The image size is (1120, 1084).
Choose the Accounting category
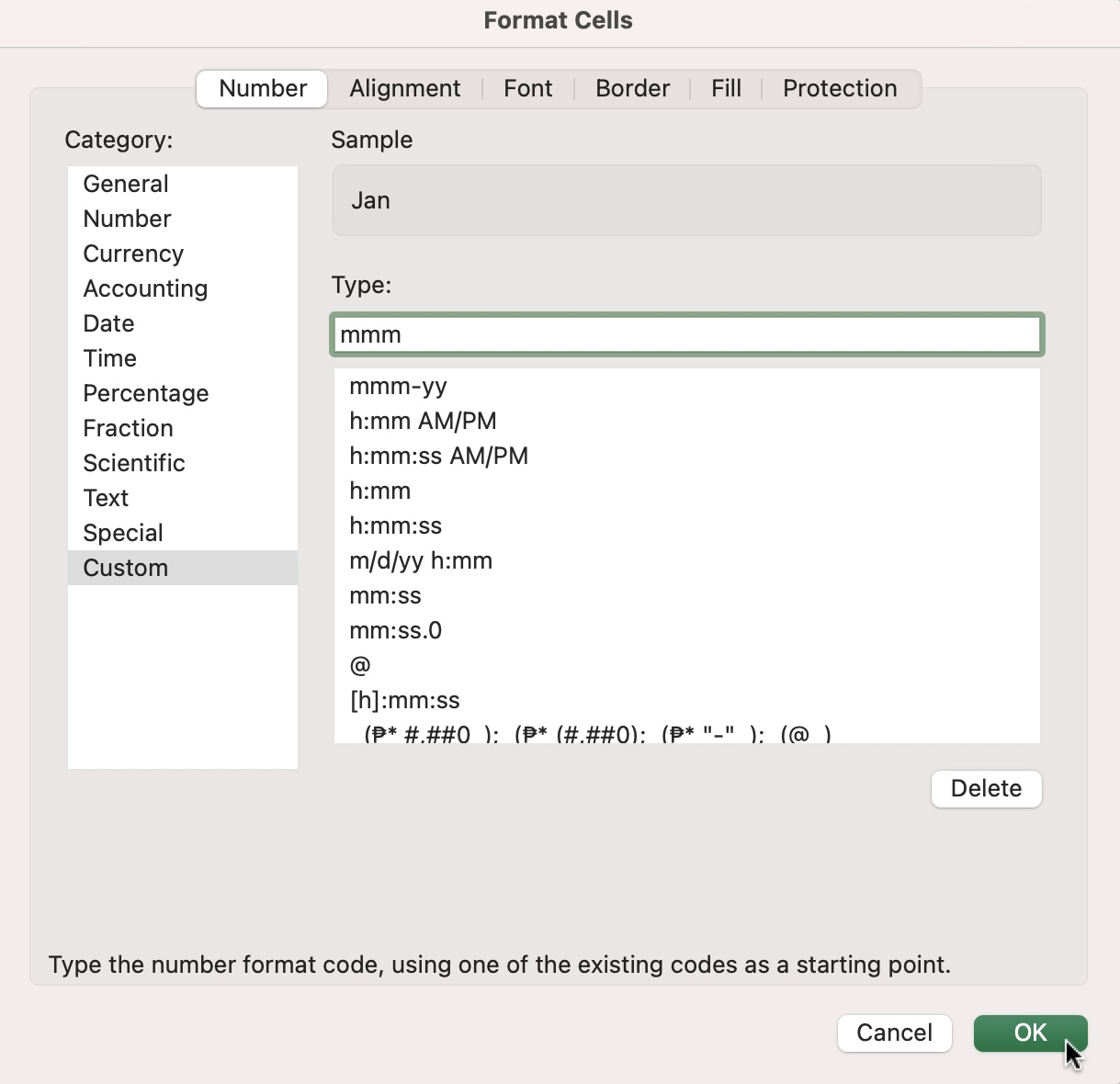point(183,288)
